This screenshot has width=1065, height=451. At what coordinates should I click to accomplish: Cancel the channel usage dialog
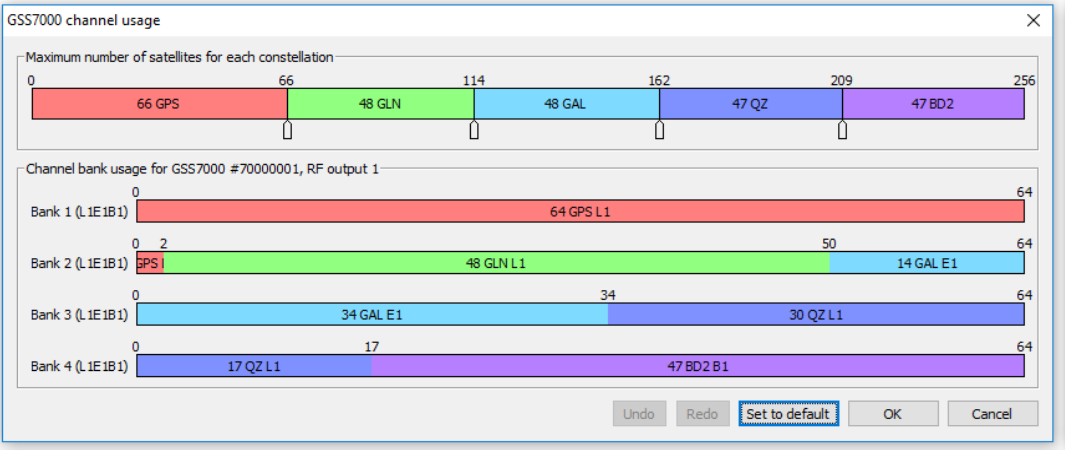[x=992, y=414]
